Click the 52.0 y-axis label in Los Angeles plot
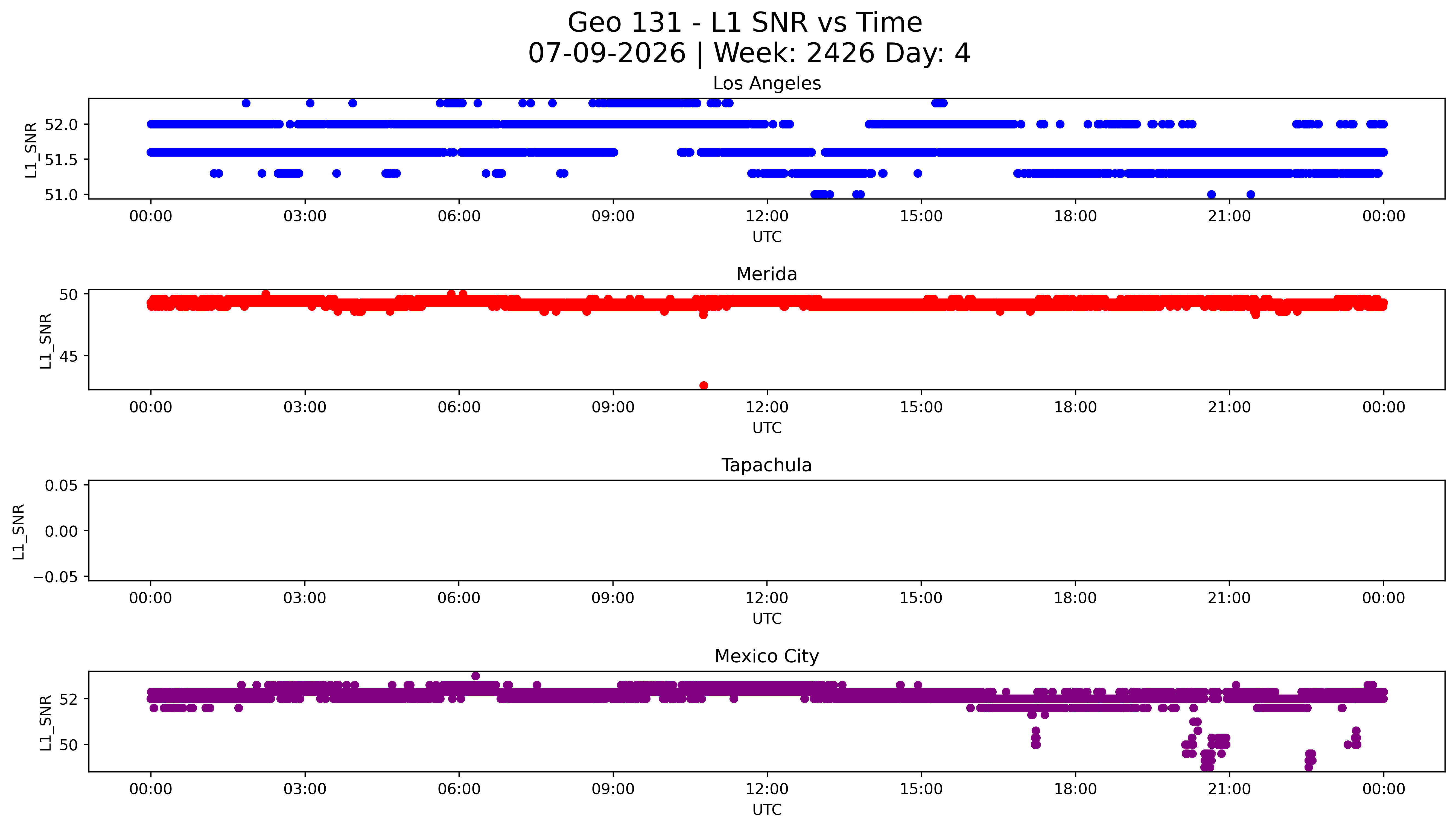Screen dimensions: 1456x829 pyautogui.click(x=60, y=124)
